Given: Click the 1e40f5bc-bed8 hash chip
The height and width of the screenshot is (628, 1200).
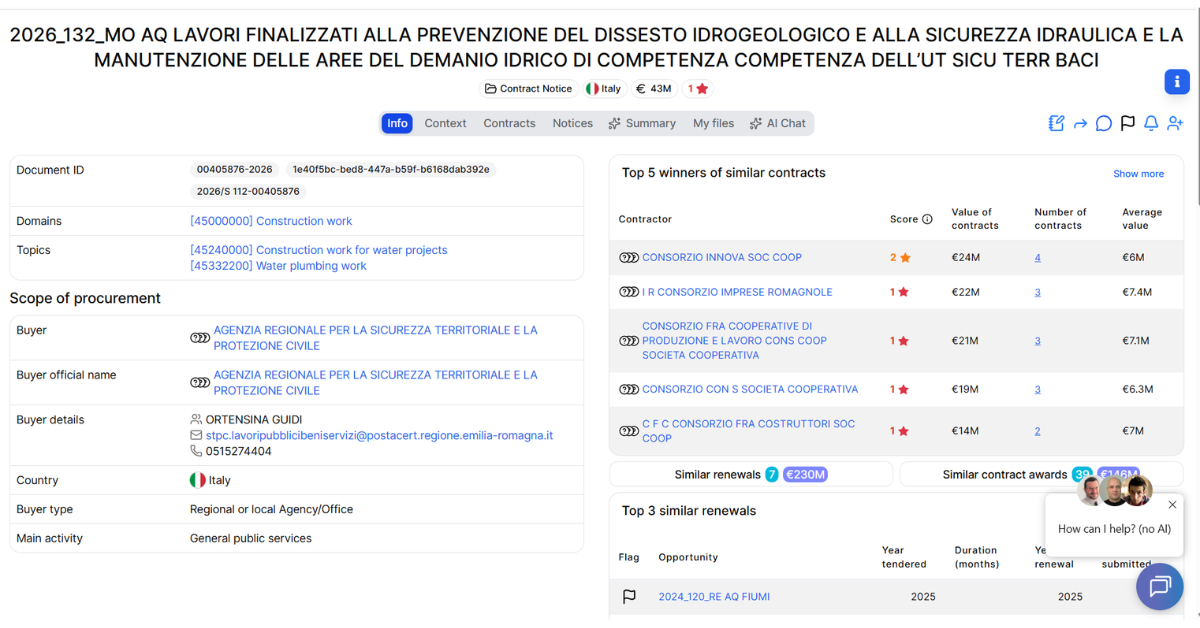Looking at the screenshot, I should 391,170.
